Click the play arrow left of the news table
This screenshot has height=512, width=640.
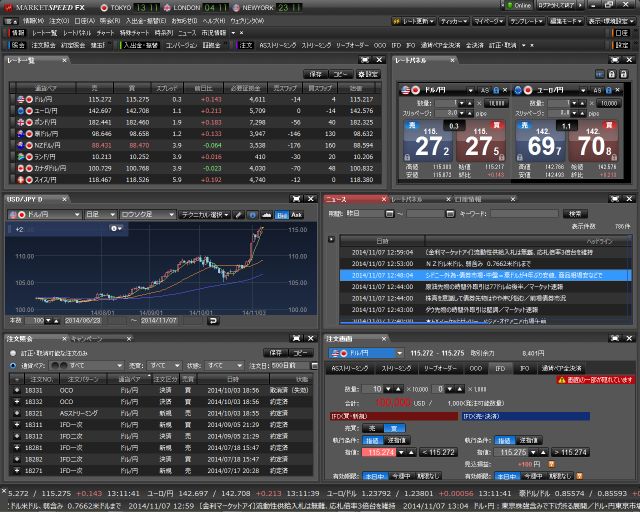click(x=331, y=239)
